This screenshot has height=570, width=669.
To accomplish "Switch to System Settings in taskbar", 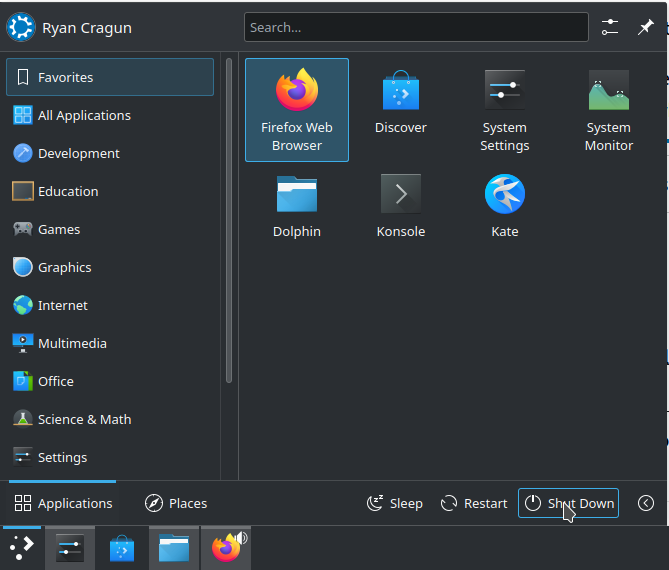I will pos(70,548).
